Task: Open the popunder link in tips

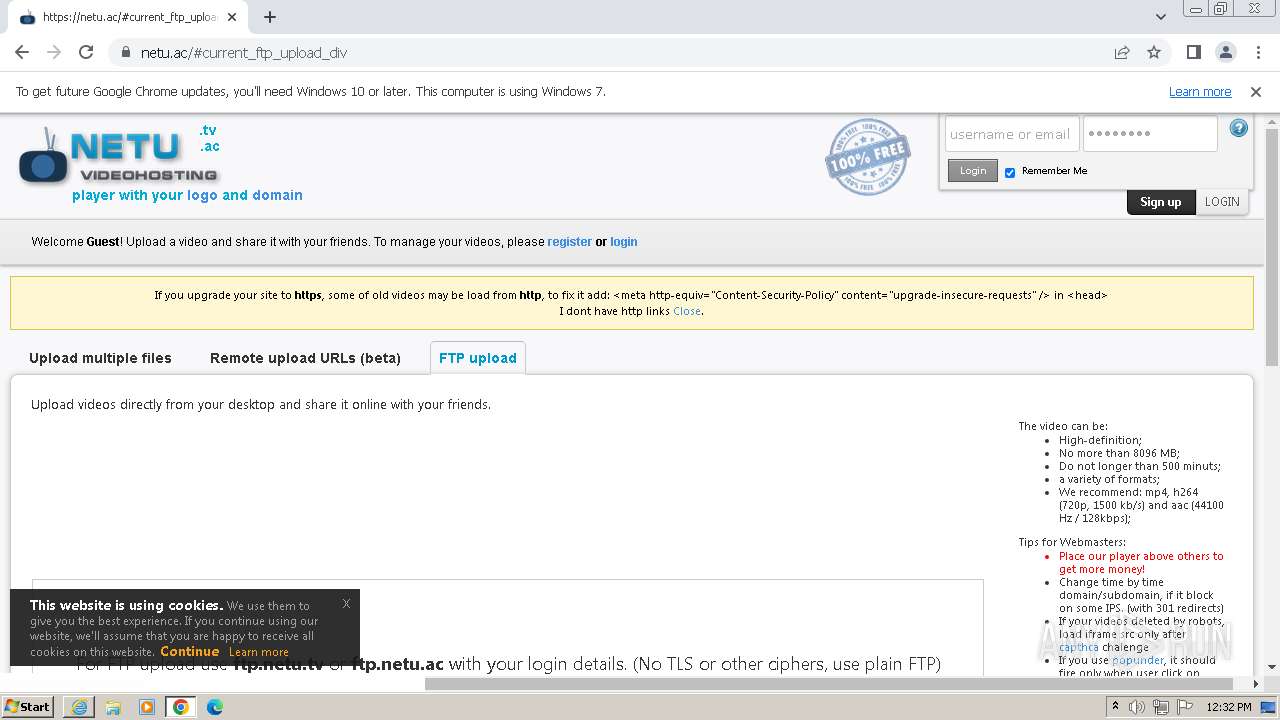Action: click(x=1138, y=660)
